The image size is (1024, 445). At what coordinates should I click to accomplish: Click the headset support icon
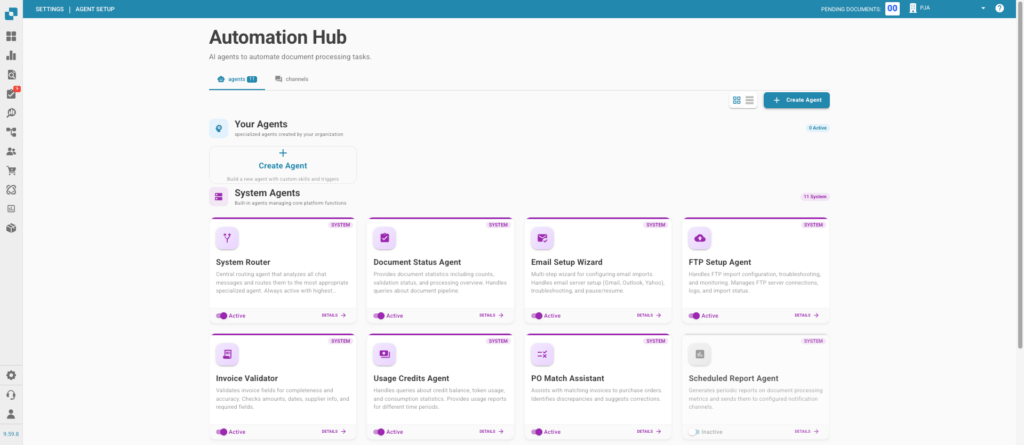11,394
